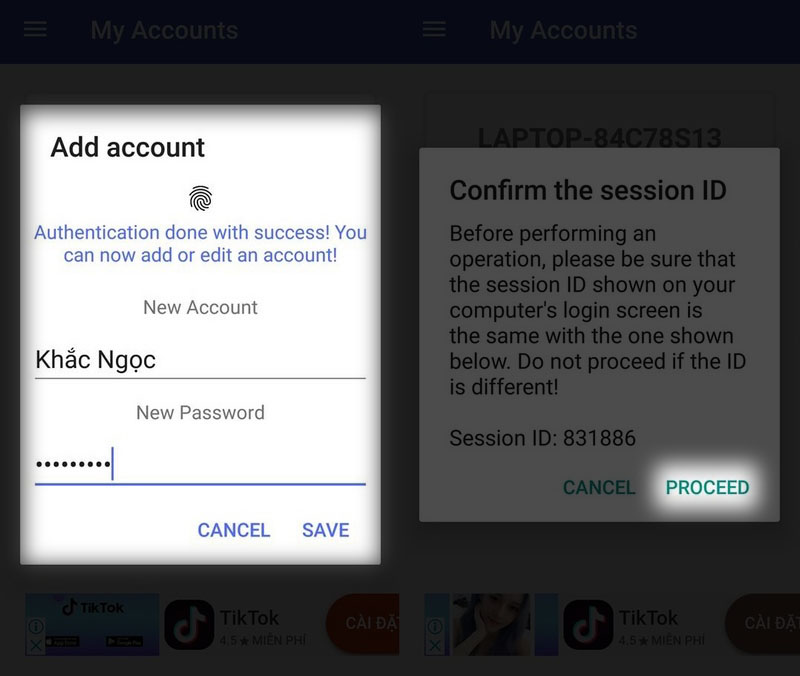Viewport: 800px width, 676px height.
Task: Tap the fingerprint icon in Add account dialog
Action: 201,198
